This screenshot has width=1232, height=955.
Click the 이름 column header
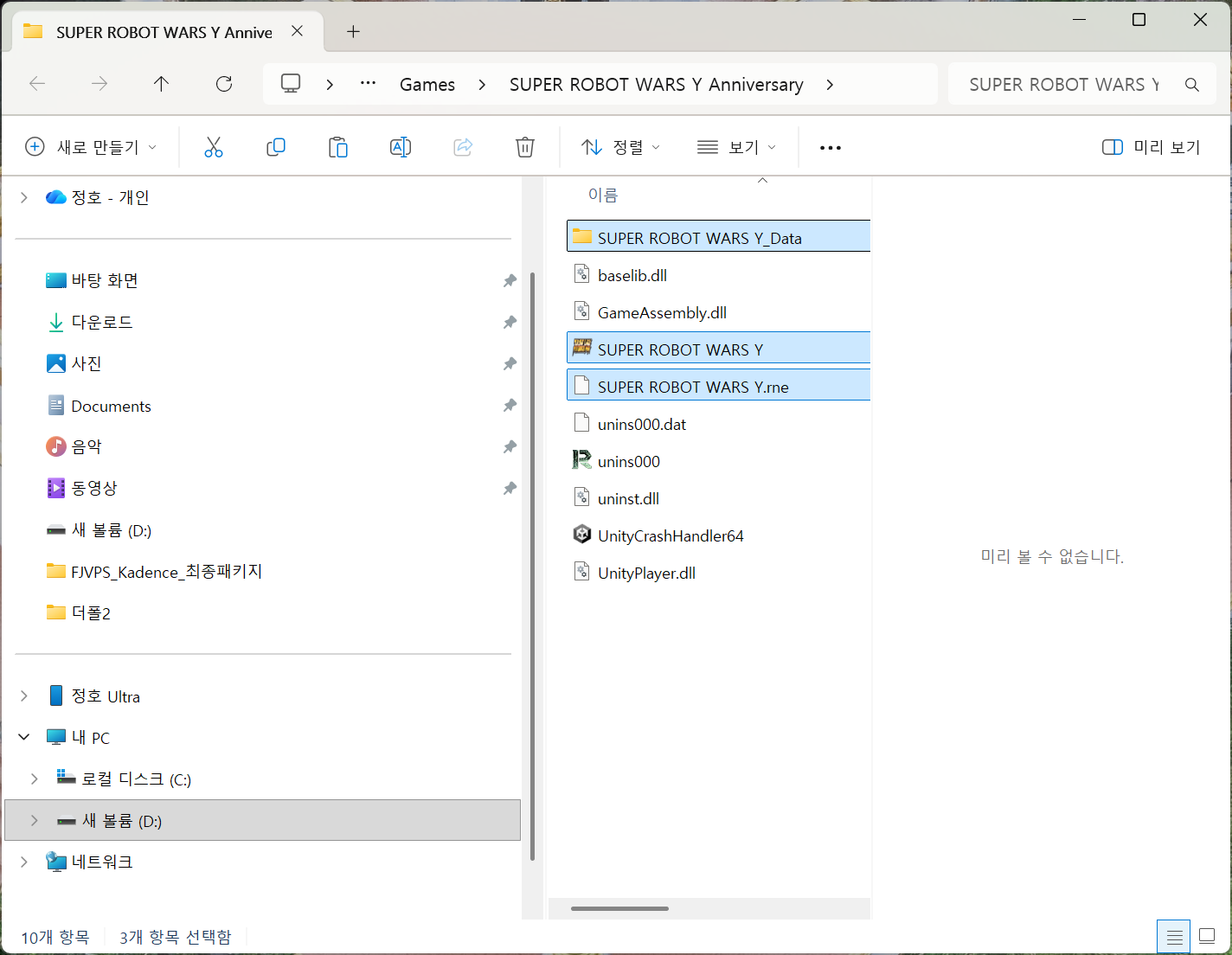[x=603, y=195]
